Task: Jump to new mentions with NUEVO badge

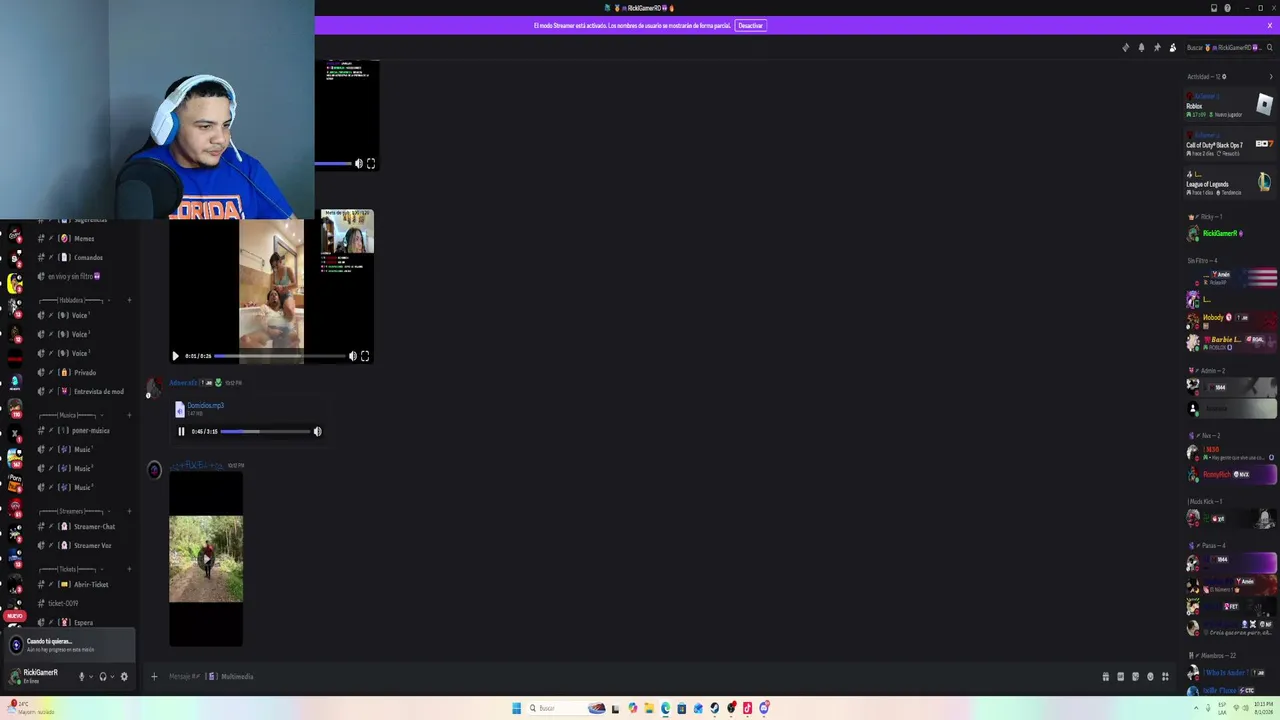Action: point(14,616)
